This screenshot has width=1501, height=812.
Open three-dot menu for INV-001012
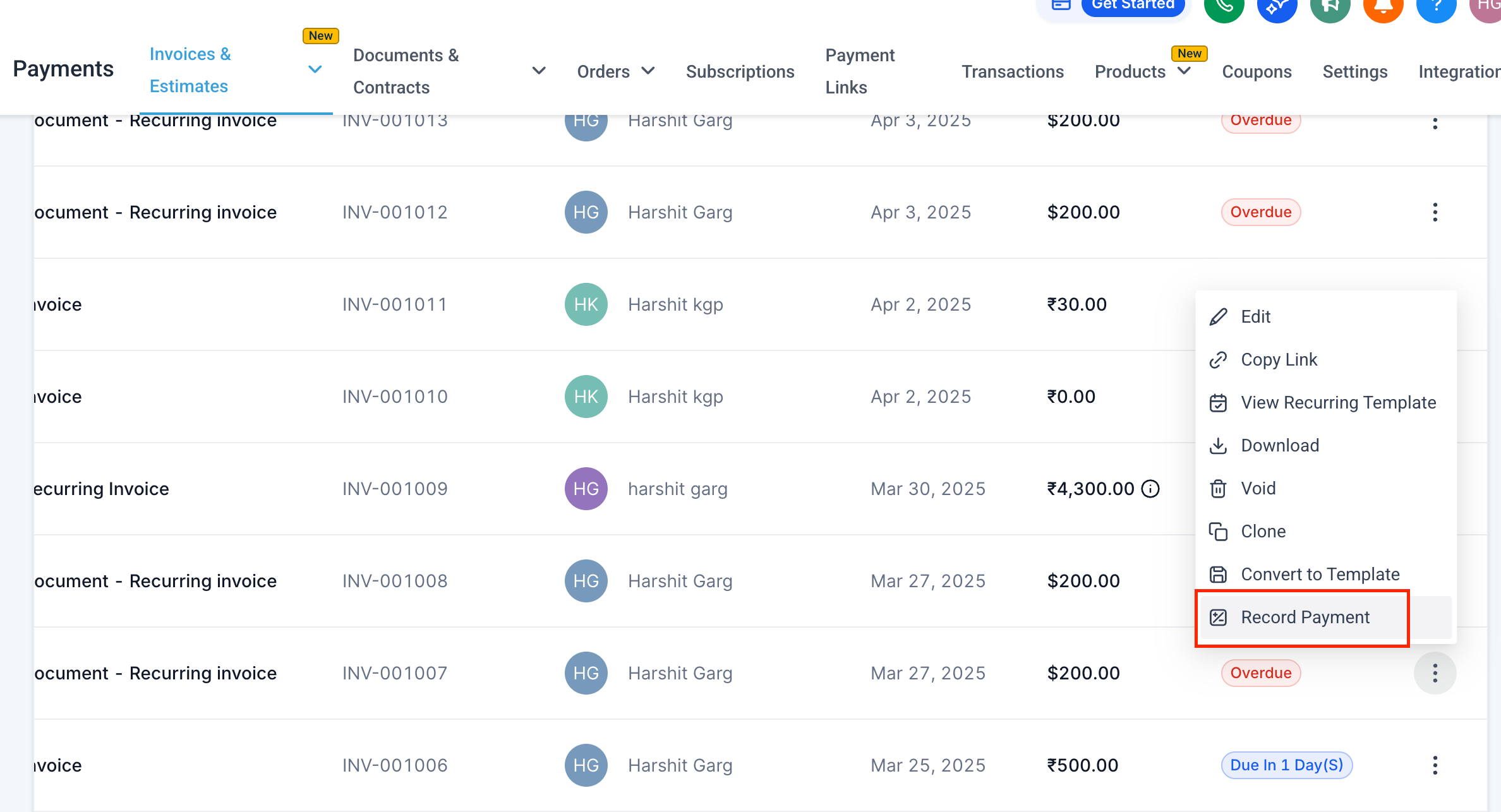click(x=1435, y=212)
